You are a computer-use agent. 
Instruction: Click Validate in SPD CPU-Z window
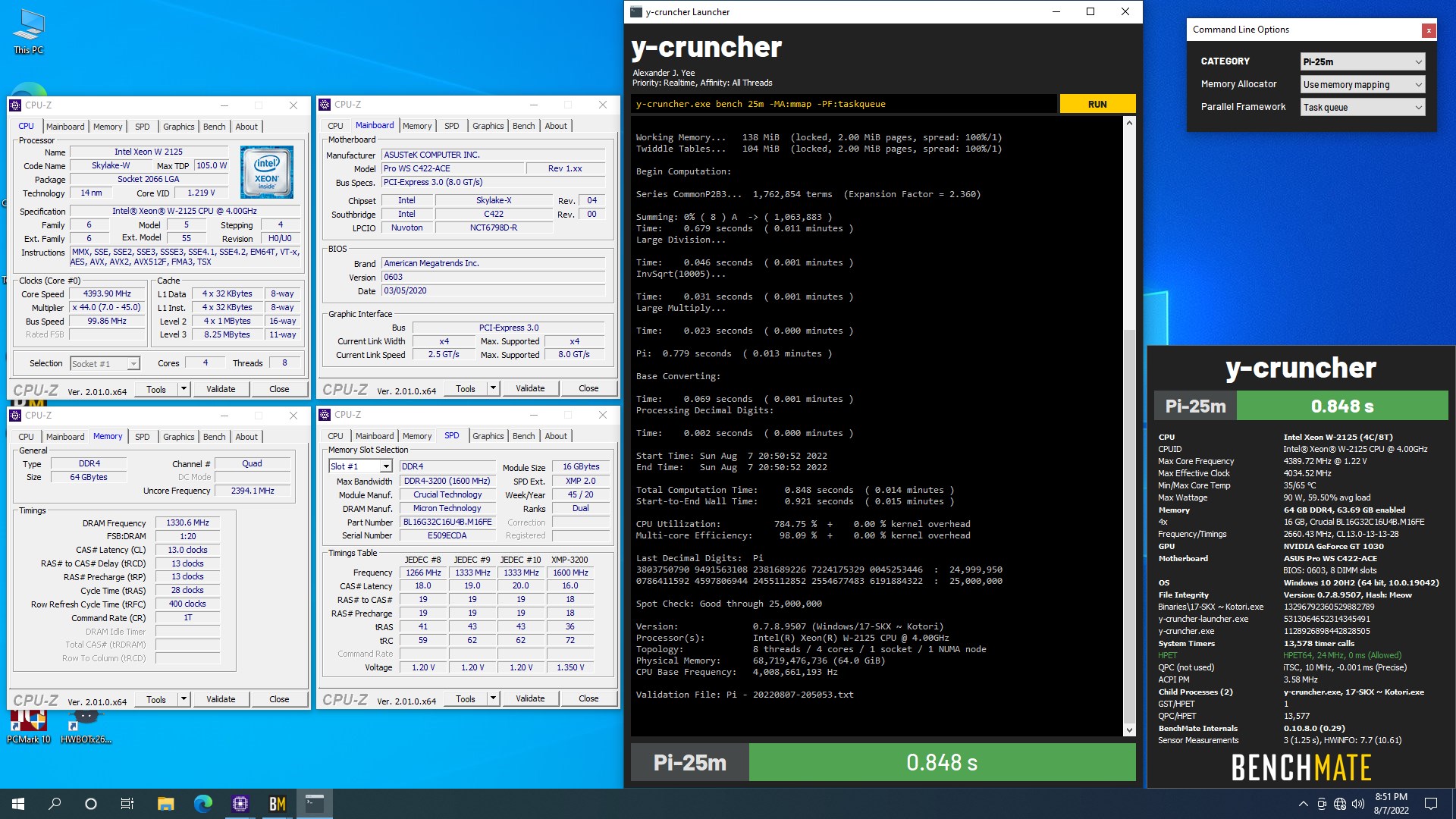tap(530, 698)
